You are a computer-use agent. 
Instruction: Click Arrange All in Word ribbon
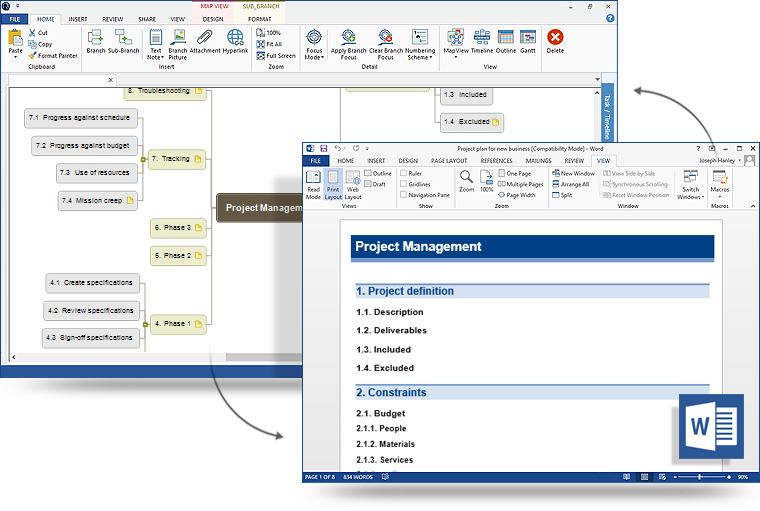[x=570, y=184]
